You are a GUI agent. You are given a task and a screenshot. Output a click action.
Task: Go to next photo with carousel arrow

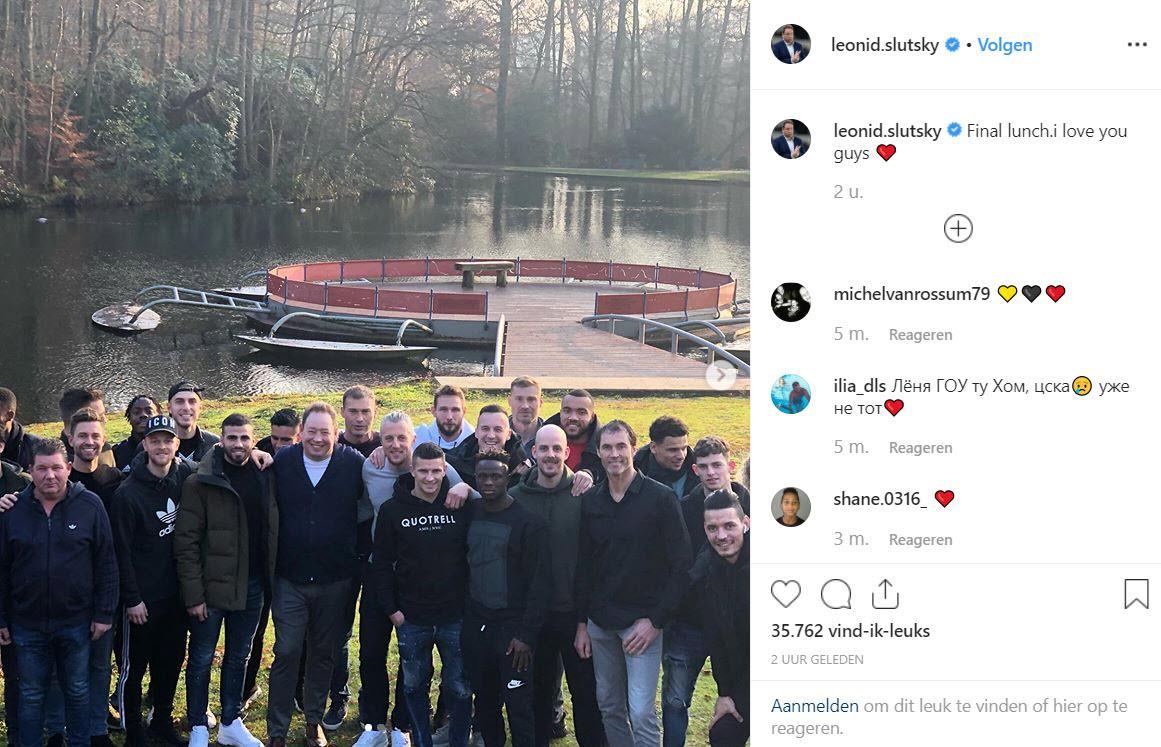[720, 375]
